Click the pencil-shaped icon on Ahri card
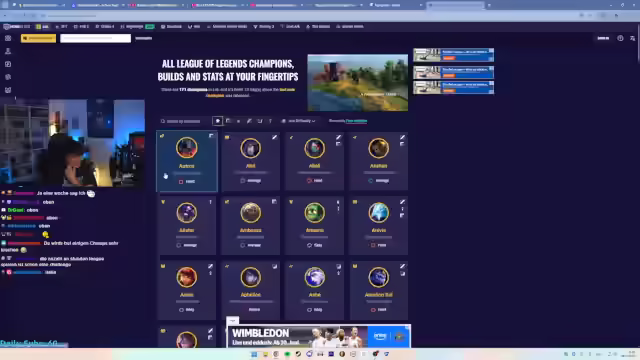The image size is (640, 360). [274, 137]
